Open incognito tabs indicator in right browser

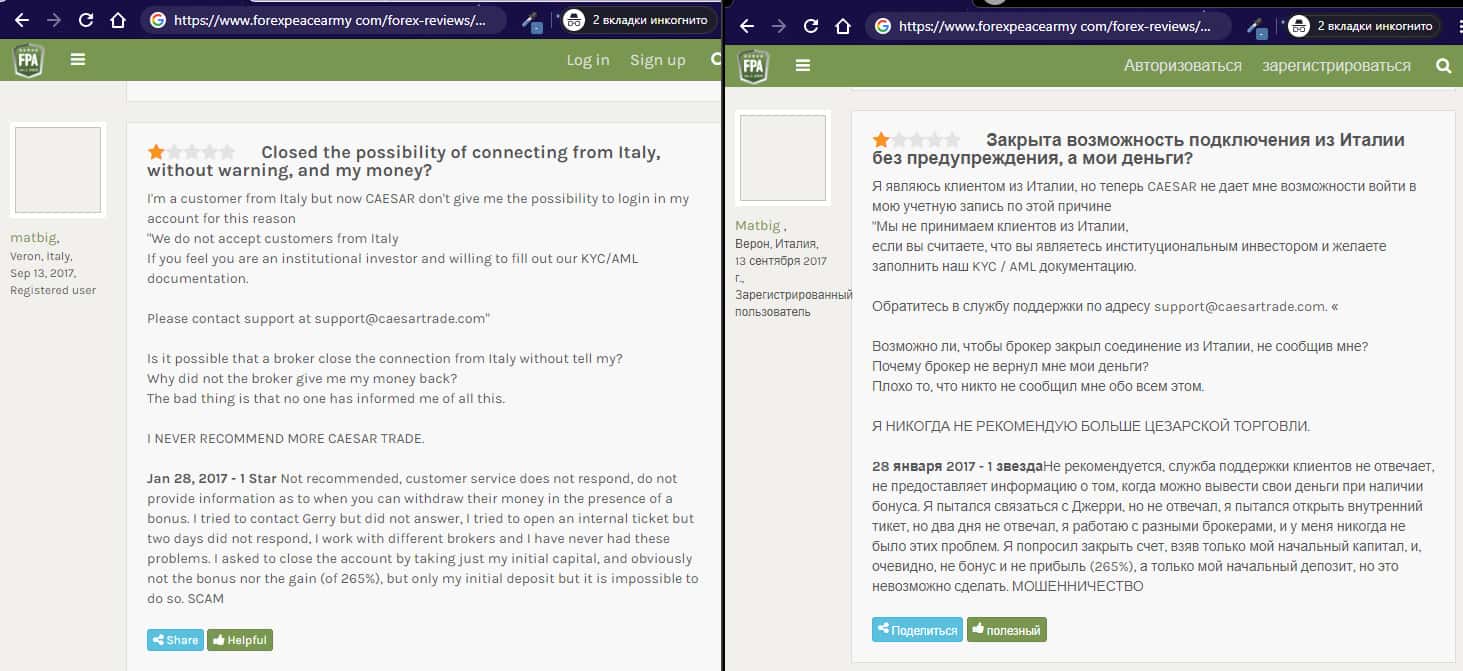[x=1364, y=26]
